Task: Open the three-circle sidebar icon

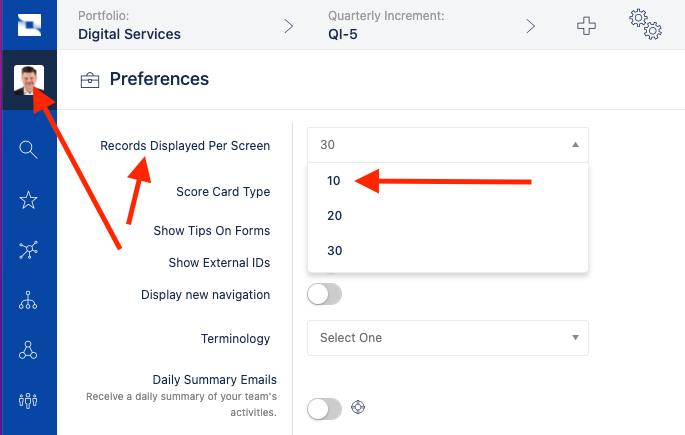Action: point(28,350)
